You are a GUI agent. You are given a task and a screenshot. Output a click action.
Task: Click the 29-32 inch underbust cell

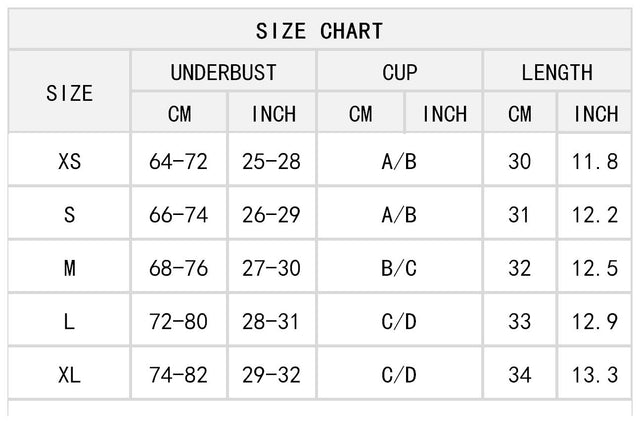pyautogui.click(x=272, y=376)
